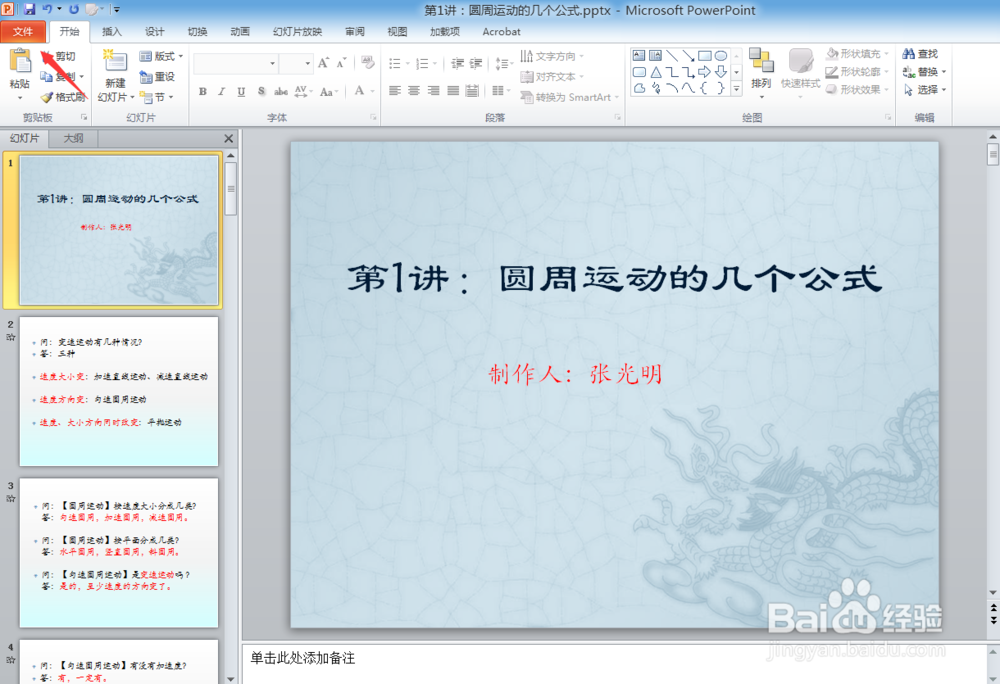Expand the shapes gallery More arrow
Viewport: 1000px width, 684px height.
click(737, 89)
